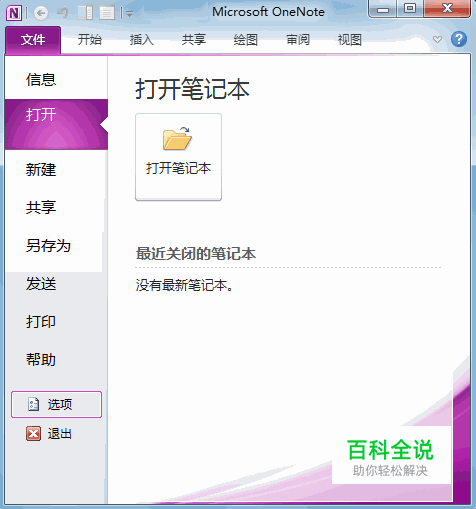Click the 最近关闭的笔记本 heading

(x=196, y=254)
